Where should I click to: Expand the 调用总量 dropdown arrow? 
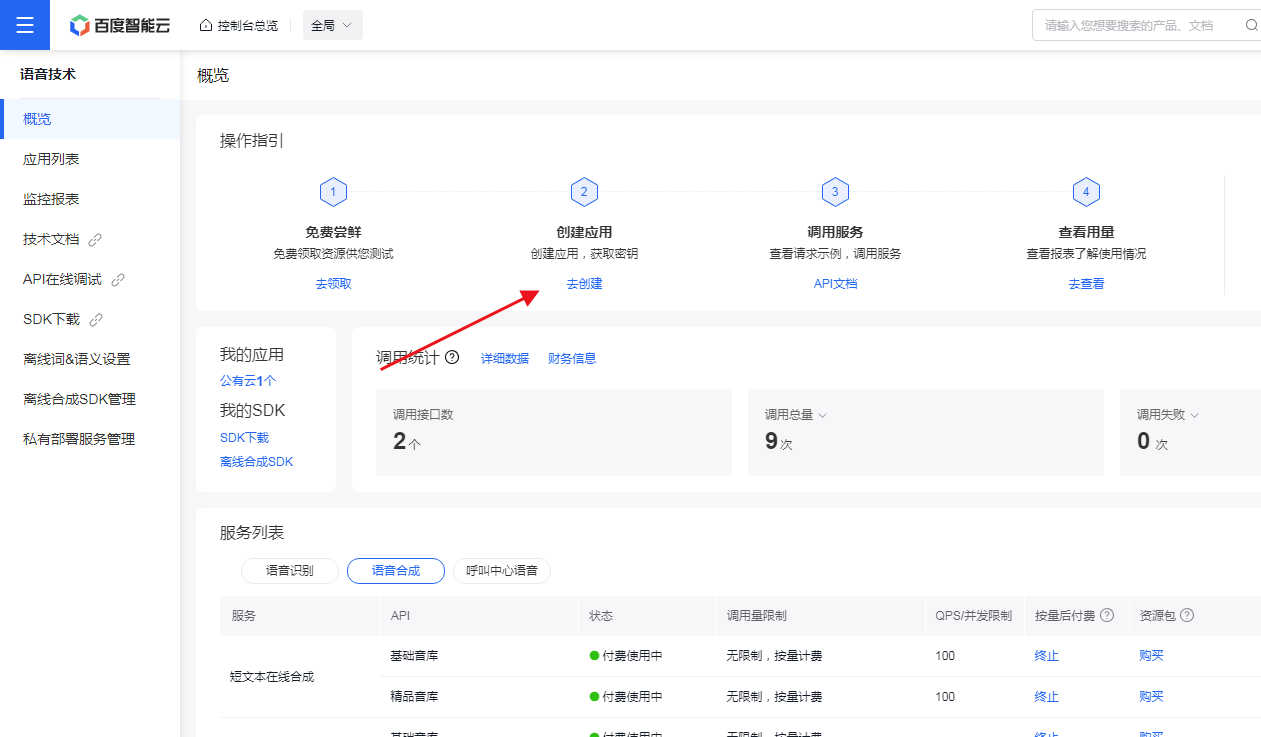point(822,414)
